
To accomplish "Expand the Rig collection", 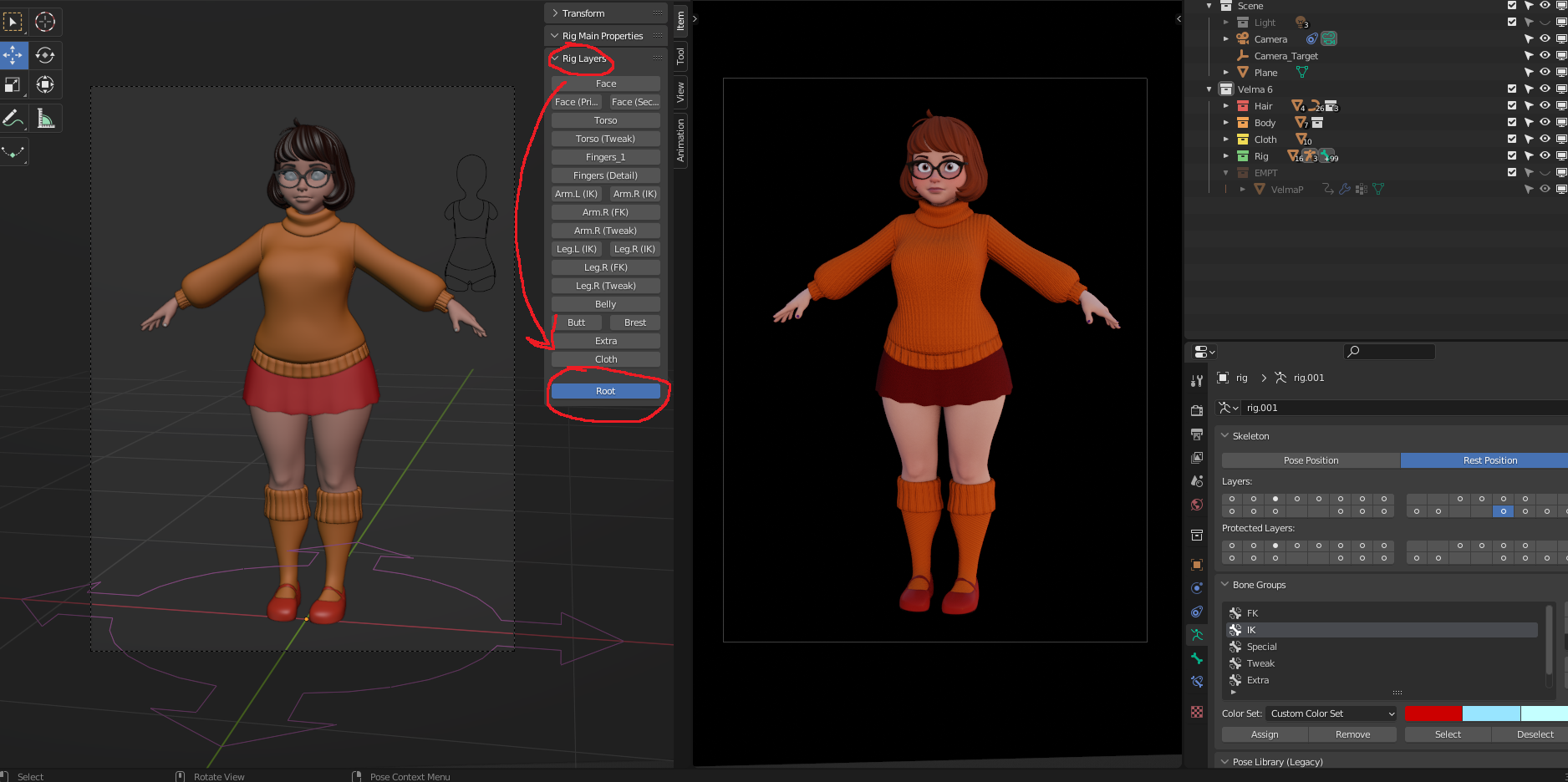I will pos(1226,156).
